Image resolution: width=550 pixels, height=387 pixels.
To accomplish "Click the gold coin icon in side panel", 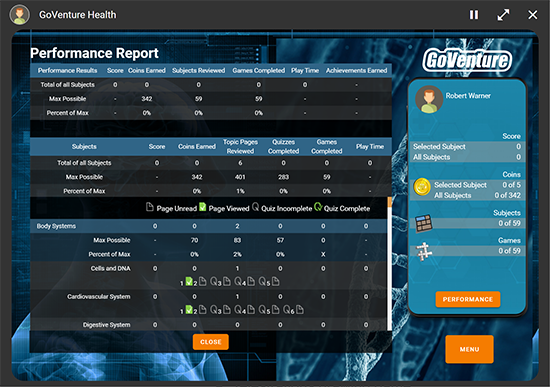I will click(x=422, y=187).
